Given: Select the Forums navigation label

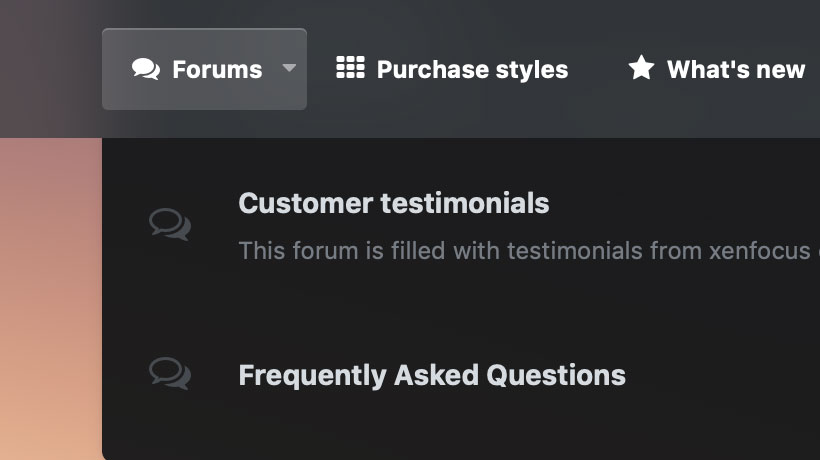Looking at the screenshot, I should 217,70.
